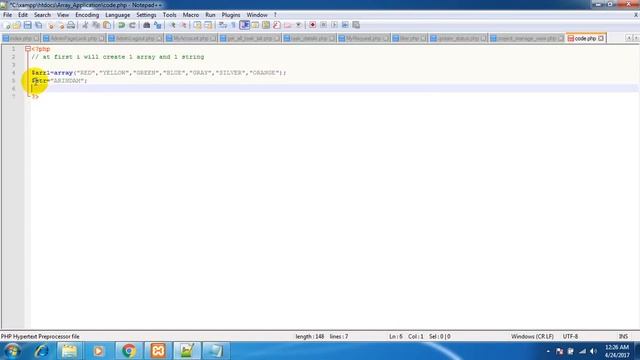Screen dimensions: 640x360
Task: Open the Tools menu
Action: (169, 15)
